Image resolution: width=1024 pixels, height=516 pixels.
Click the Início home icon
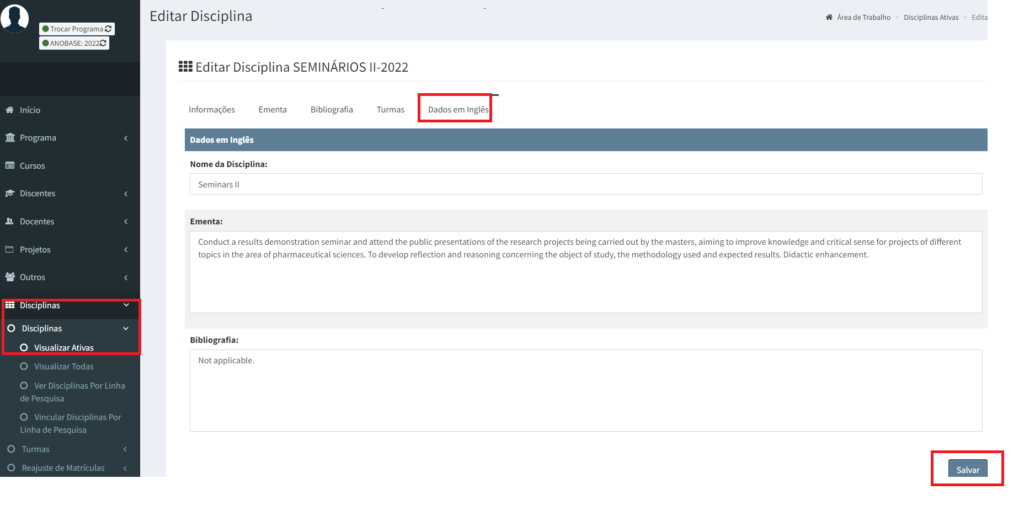click(10, 110)
